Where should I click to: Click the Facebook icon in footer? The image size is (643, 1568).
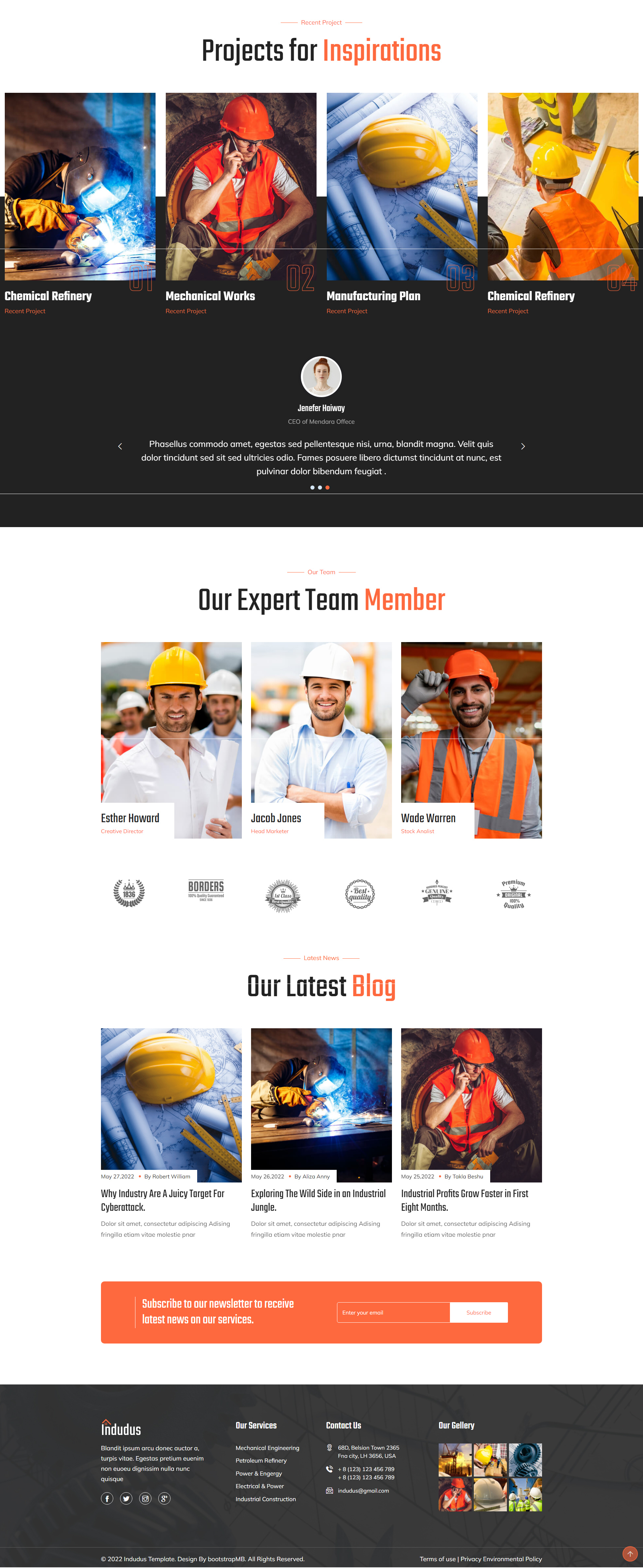[x=107, y=1499]
